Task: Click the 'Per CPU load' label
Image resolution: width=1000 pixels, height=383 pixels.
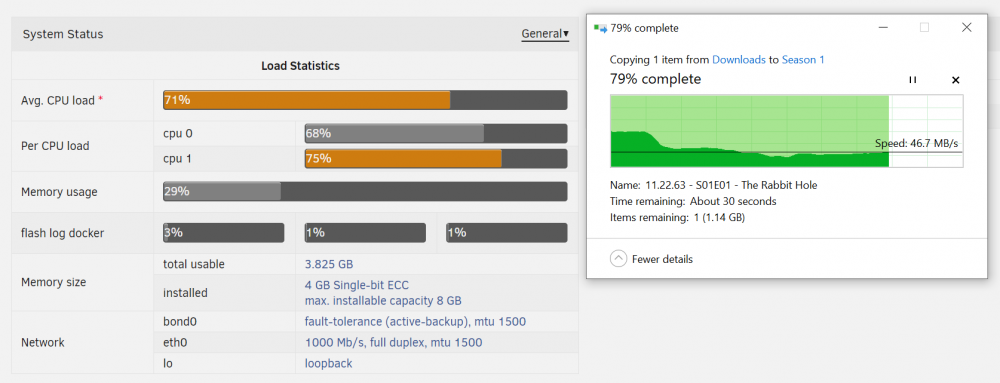Action: [55, 145]
